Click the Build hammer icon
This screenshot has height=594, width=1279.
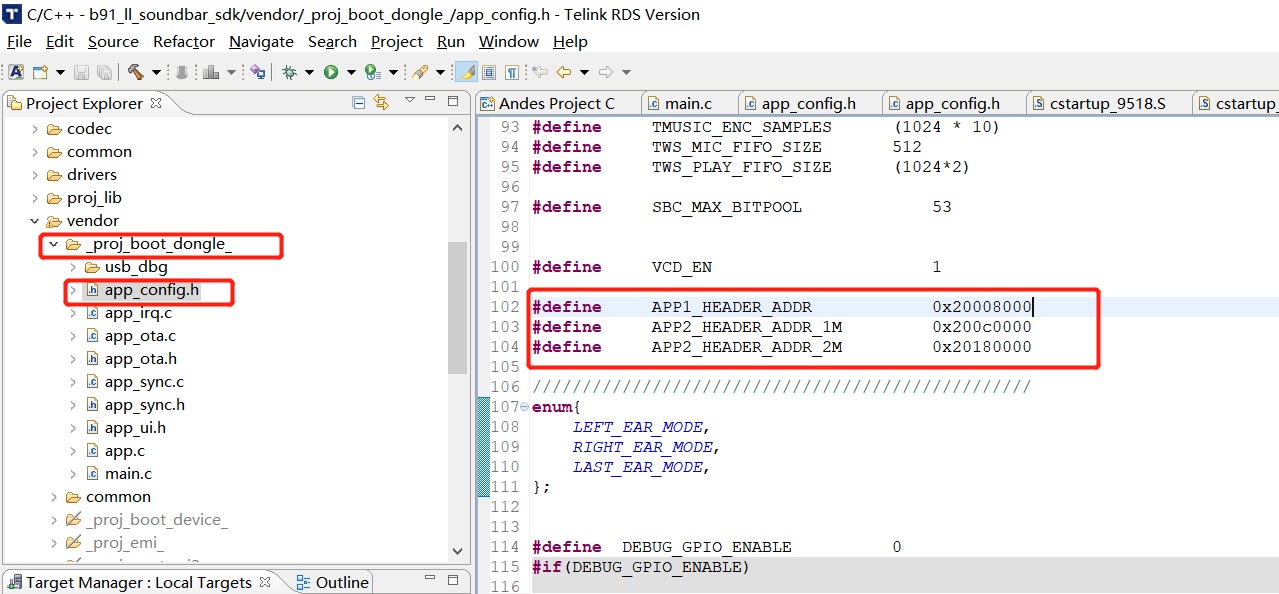tap(134, 72)
